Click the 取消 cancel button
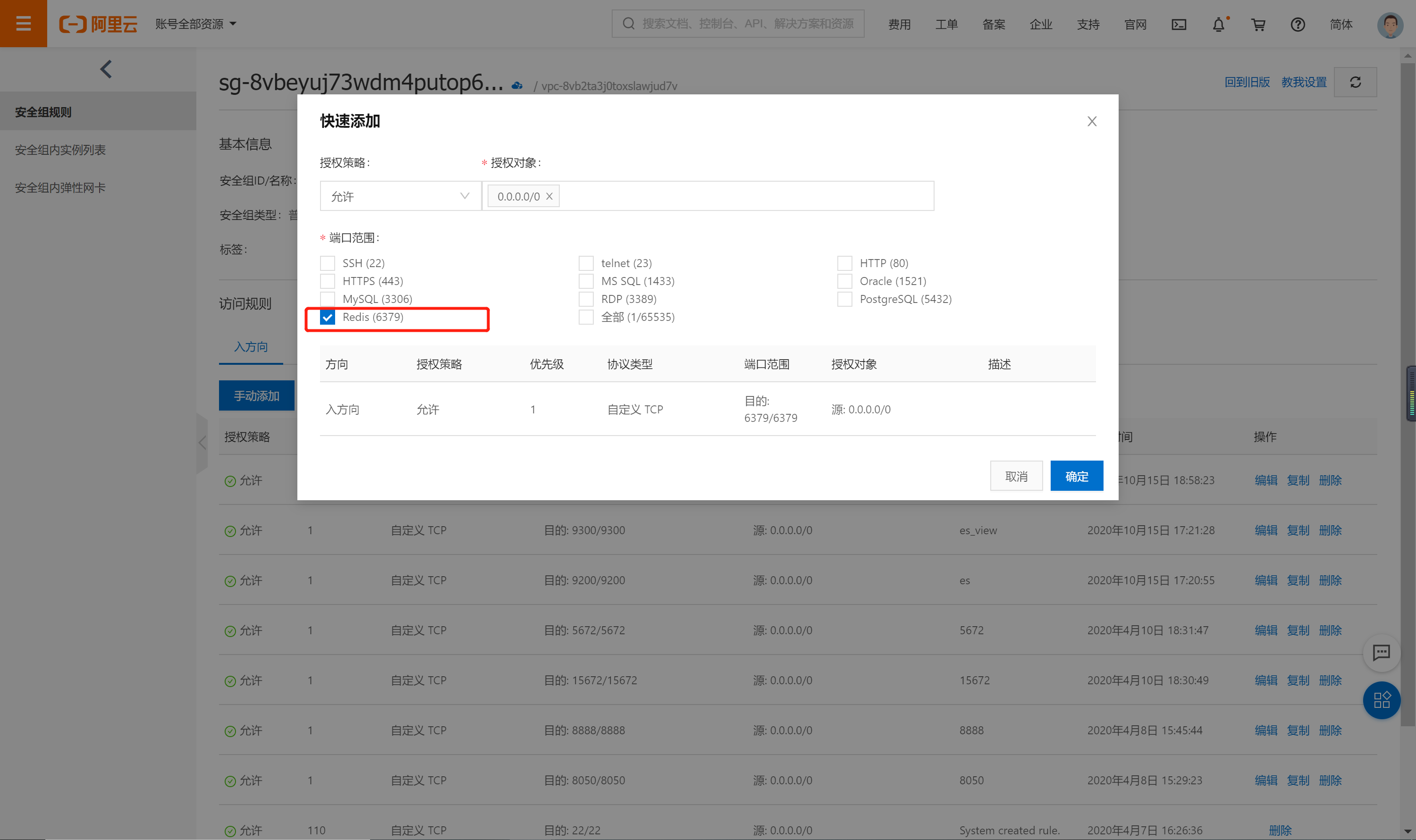 click(1016, 476)
